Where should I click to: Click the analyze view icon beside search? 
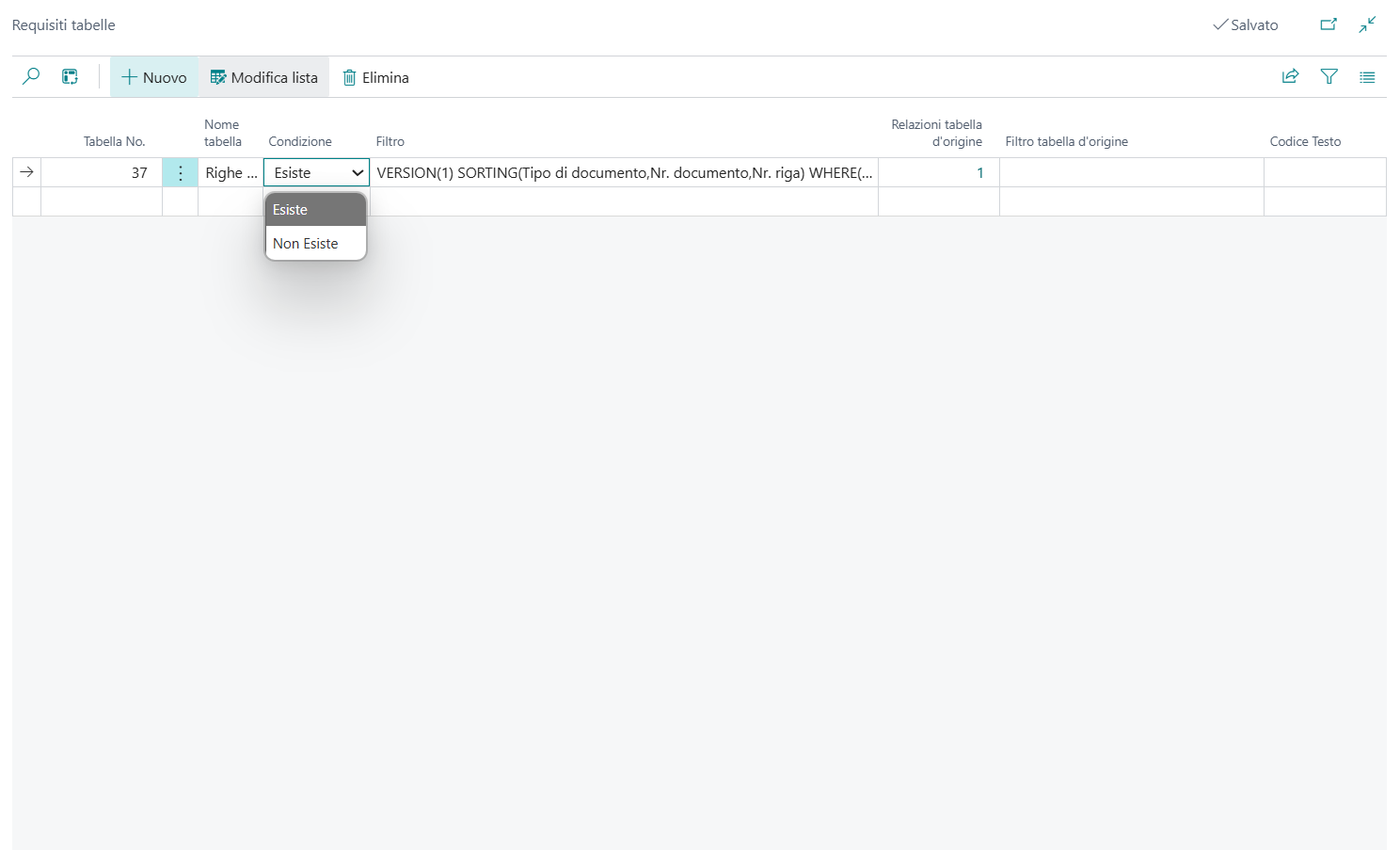70,76
